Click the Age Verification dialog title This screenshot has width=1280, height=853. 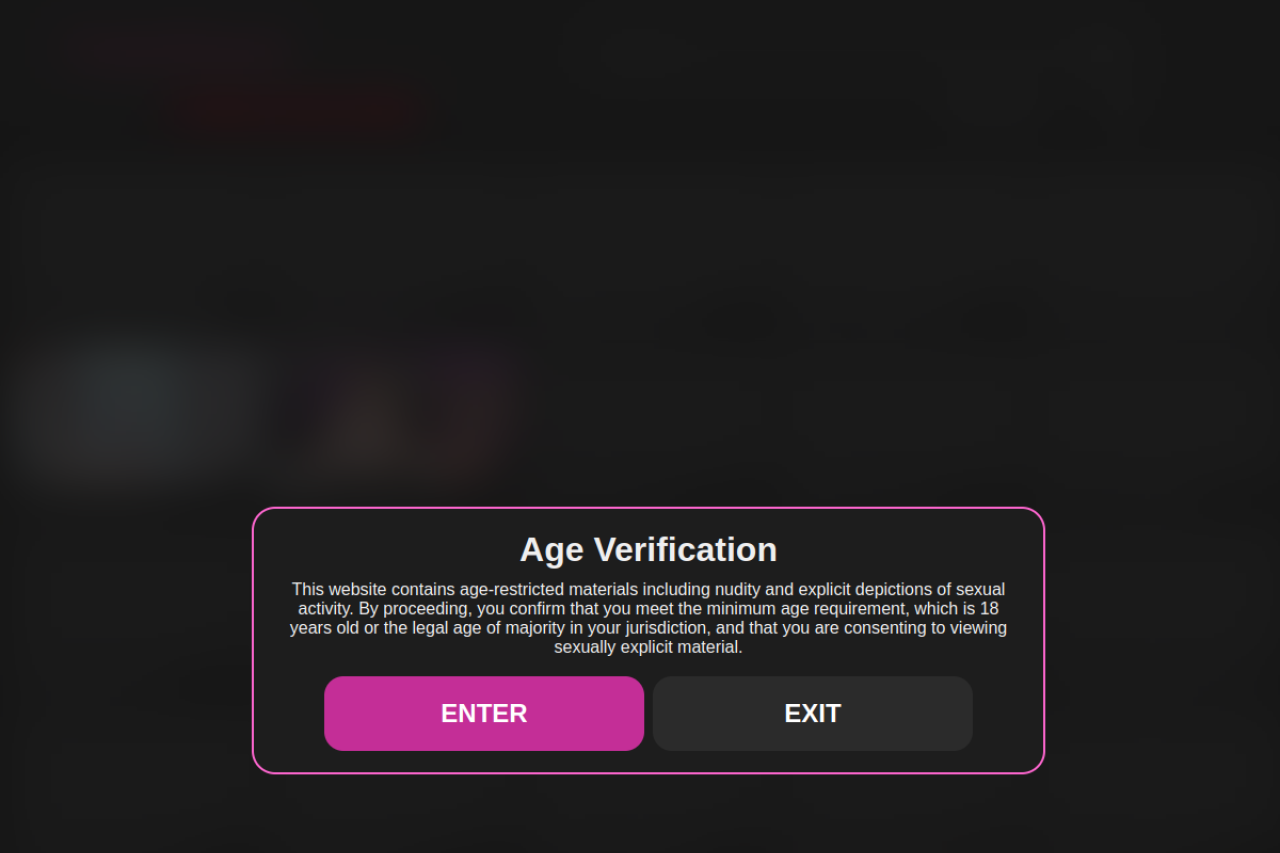[x=648, y=549]
